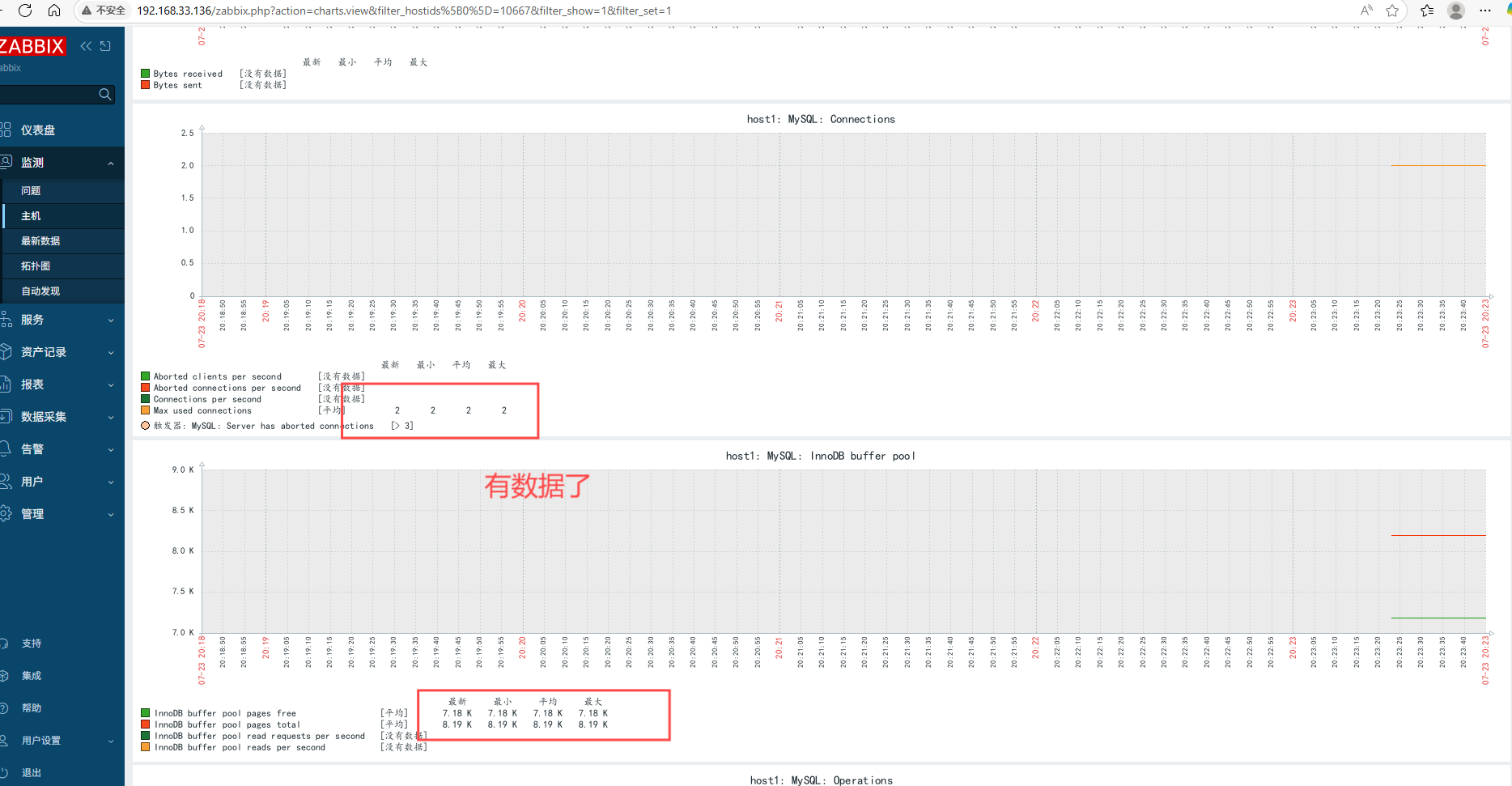Click the MySQL aborted connections trigger legend
The width and height of the screenshot is (1512, 786).
264,426
